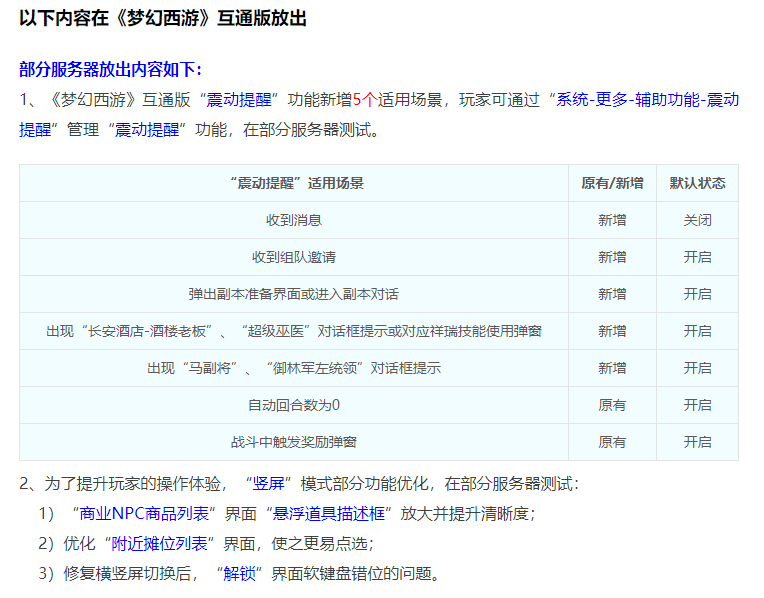Select the cell mentioning '长安酒店-酒楼老板'
The width and height of the screenshot is (764, 598).
tap(294, 331)
